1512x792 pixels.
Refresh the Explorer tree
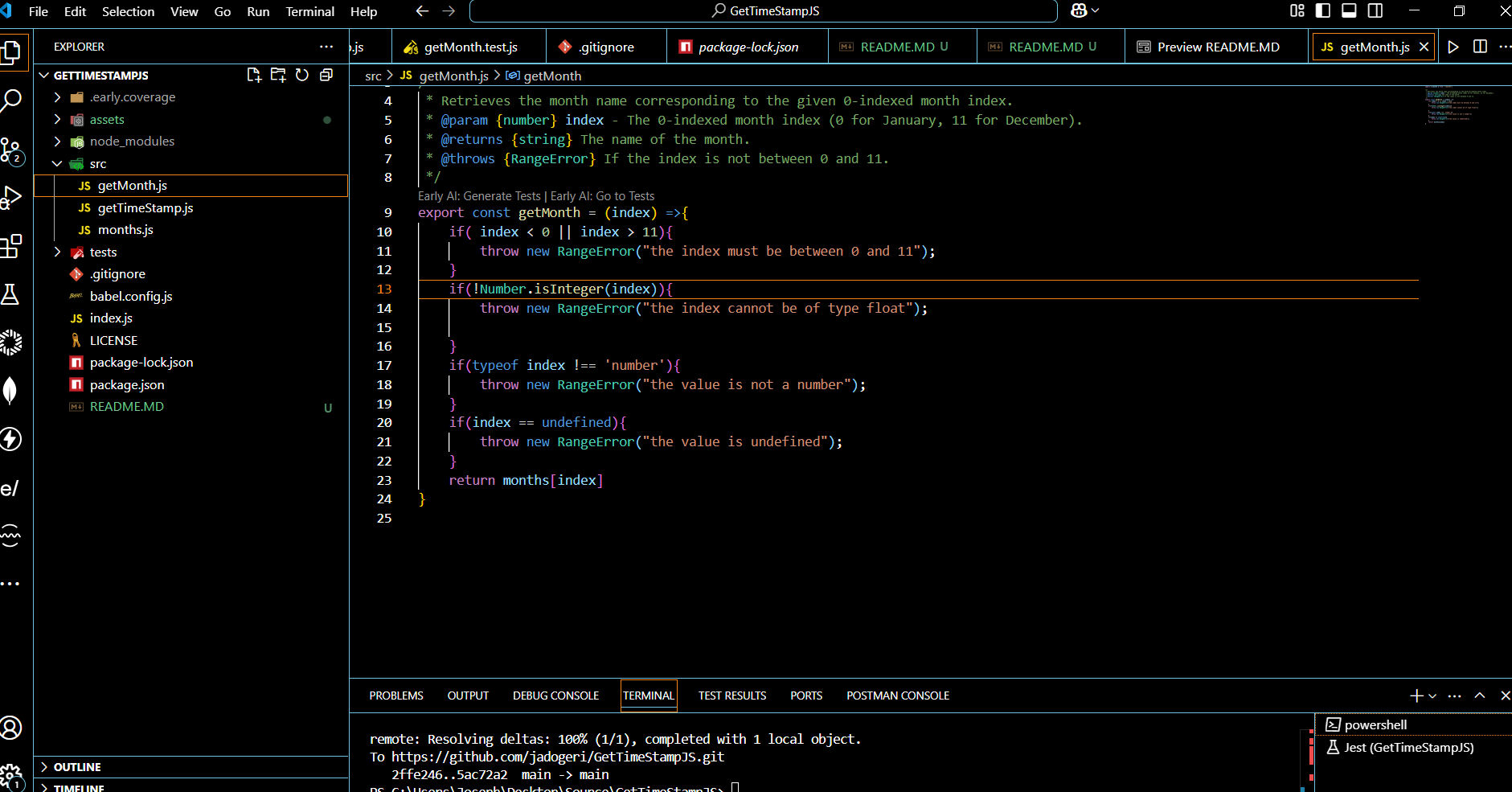(x=302, y=75)
